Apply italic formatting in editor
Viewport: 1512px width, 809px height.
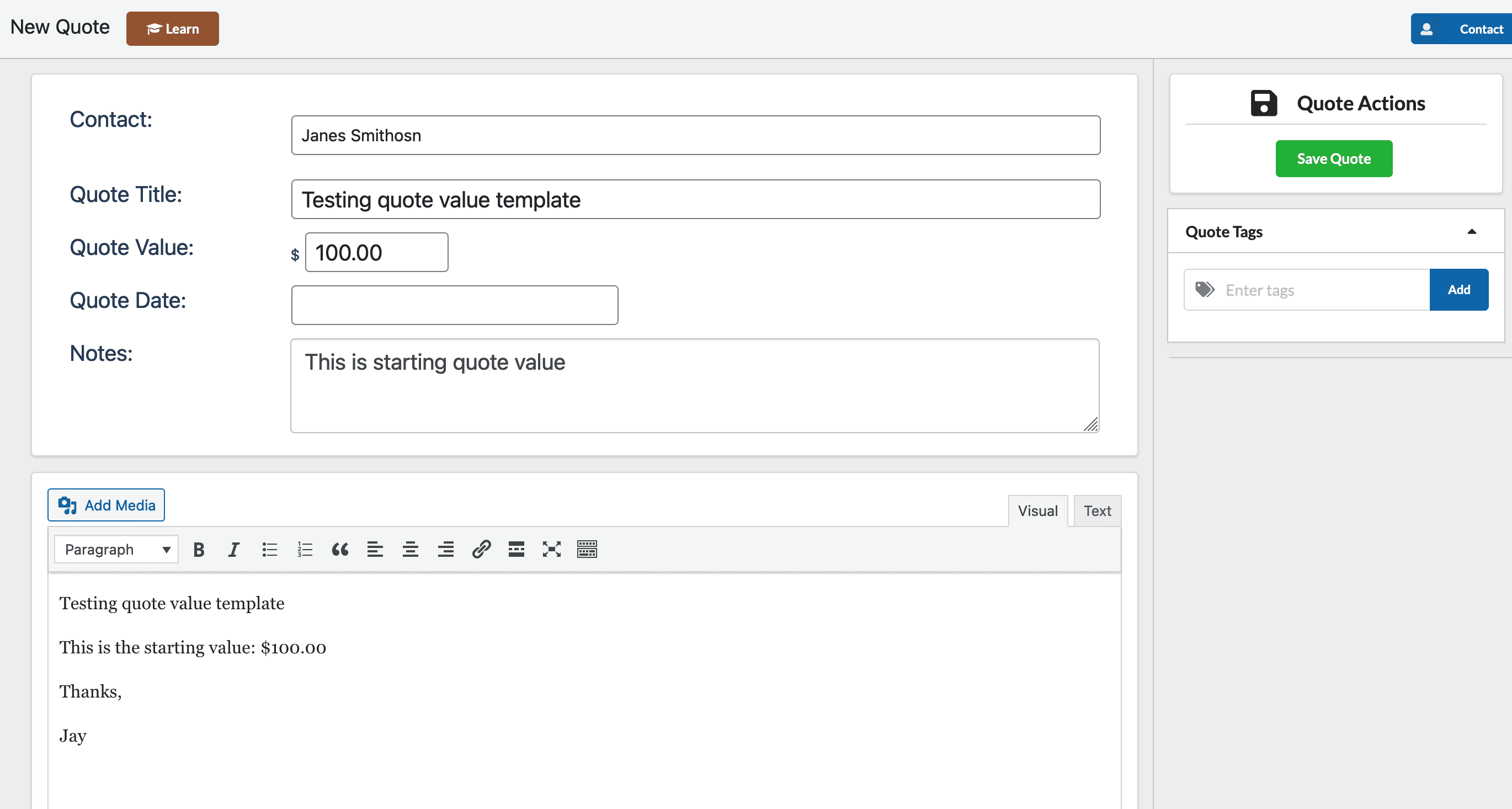click(233, 550)
